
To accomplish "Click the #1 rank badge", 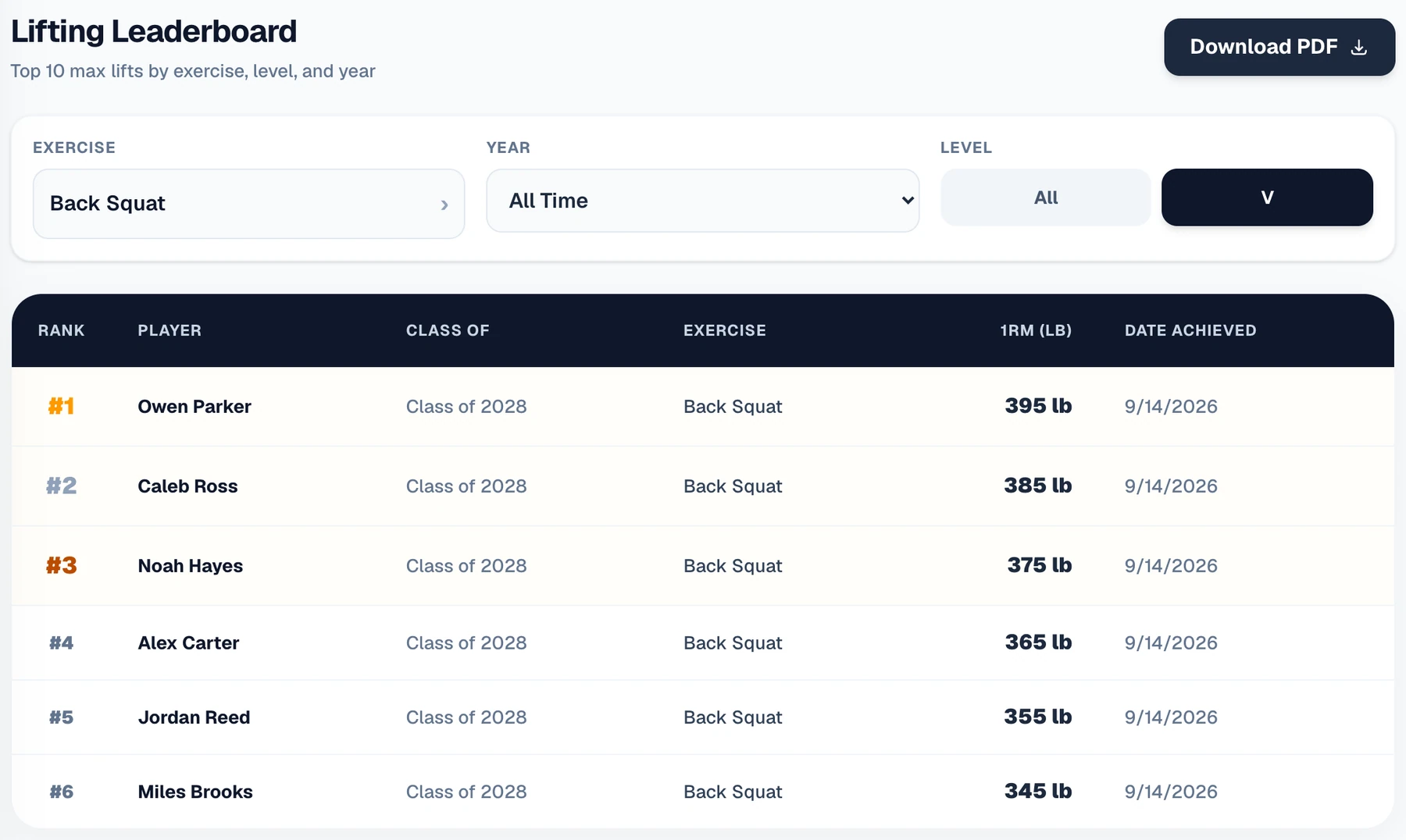I will pyautogui.click(x=61, y=406).
